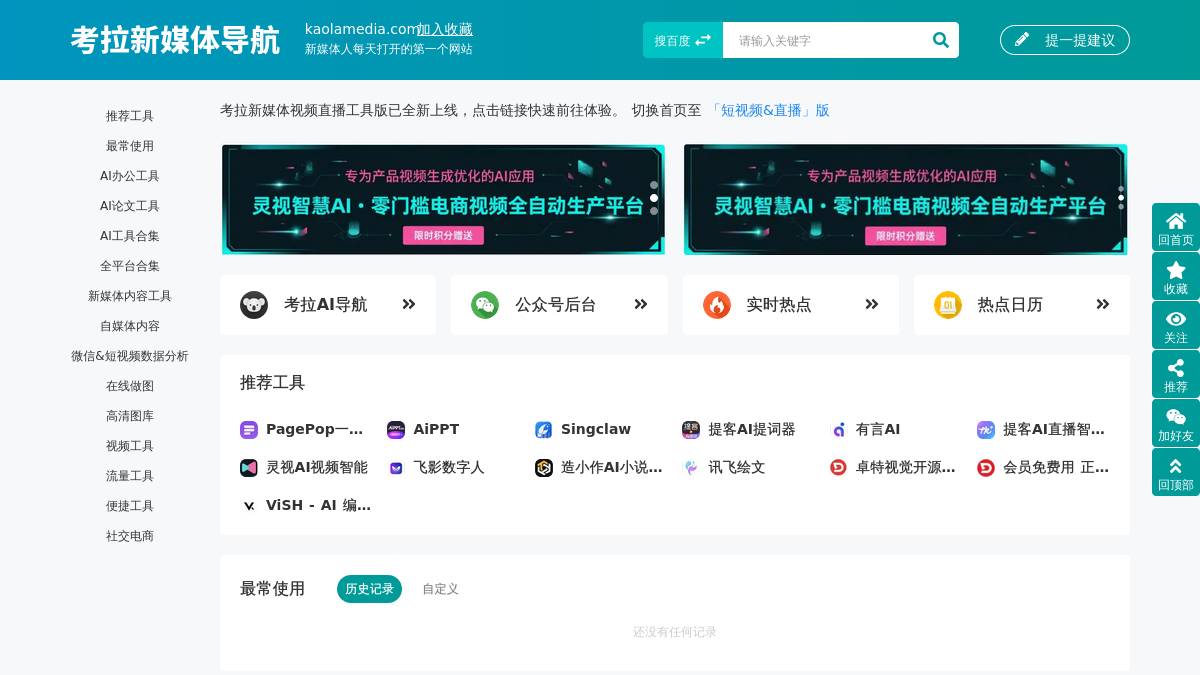Open AI办公工具 sidebar category
Viewport: 1200px width, 675px height.
coord(130,176)
